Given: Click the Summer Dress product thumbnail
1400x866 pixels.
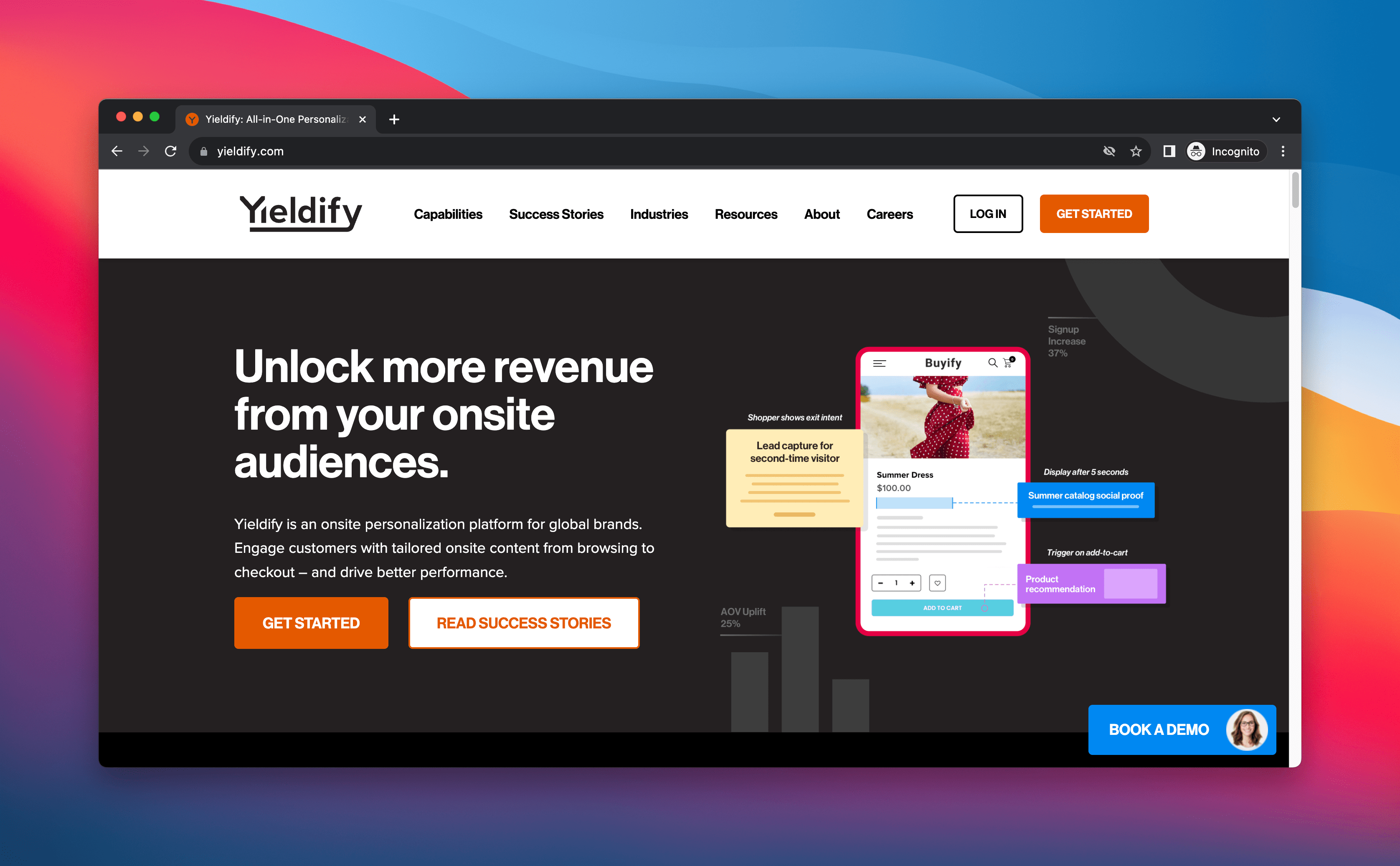Looking at the screenshot, I should pos(941,420).
